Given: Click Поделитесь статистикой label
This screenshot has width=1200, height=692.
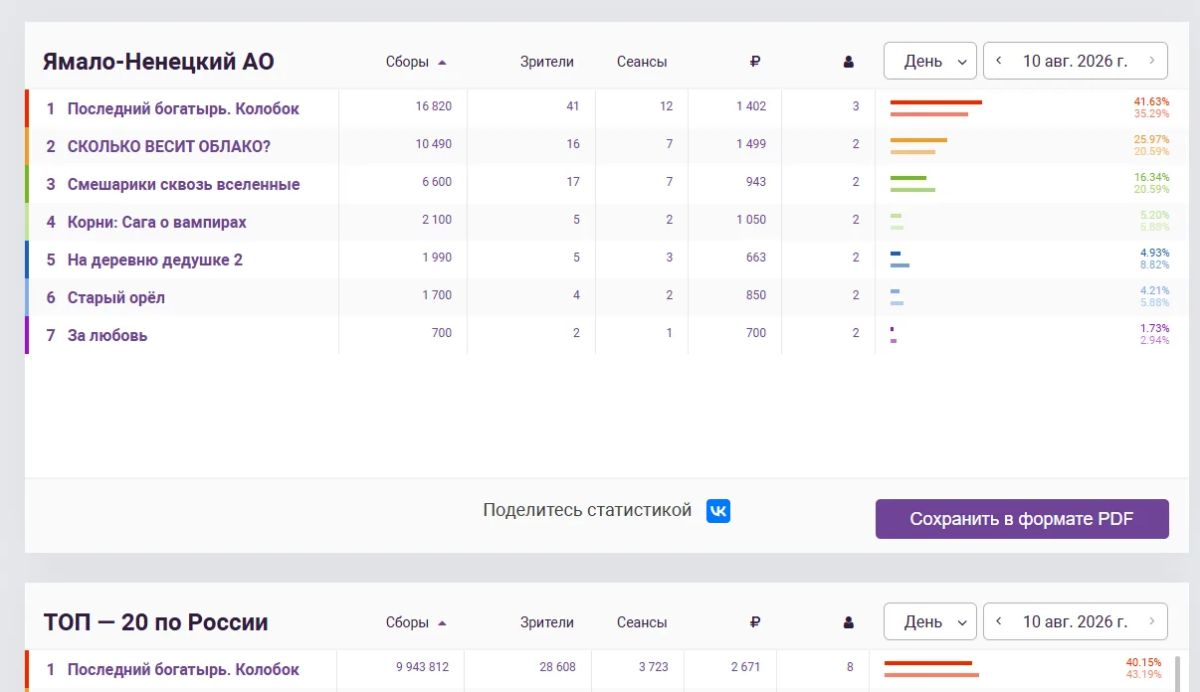Looking at the screenshot, I should [587, 511].
